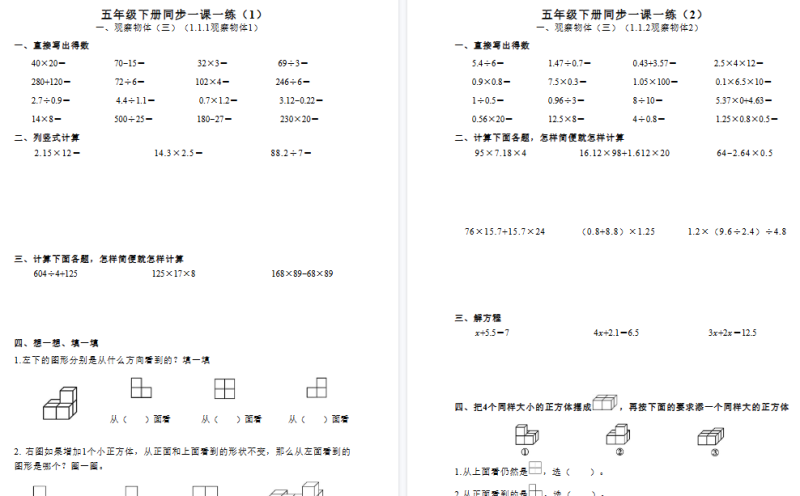This screenshot has width=800, height=496.
Task: Select the problem 246÷6=
Action: click(293, 82)
